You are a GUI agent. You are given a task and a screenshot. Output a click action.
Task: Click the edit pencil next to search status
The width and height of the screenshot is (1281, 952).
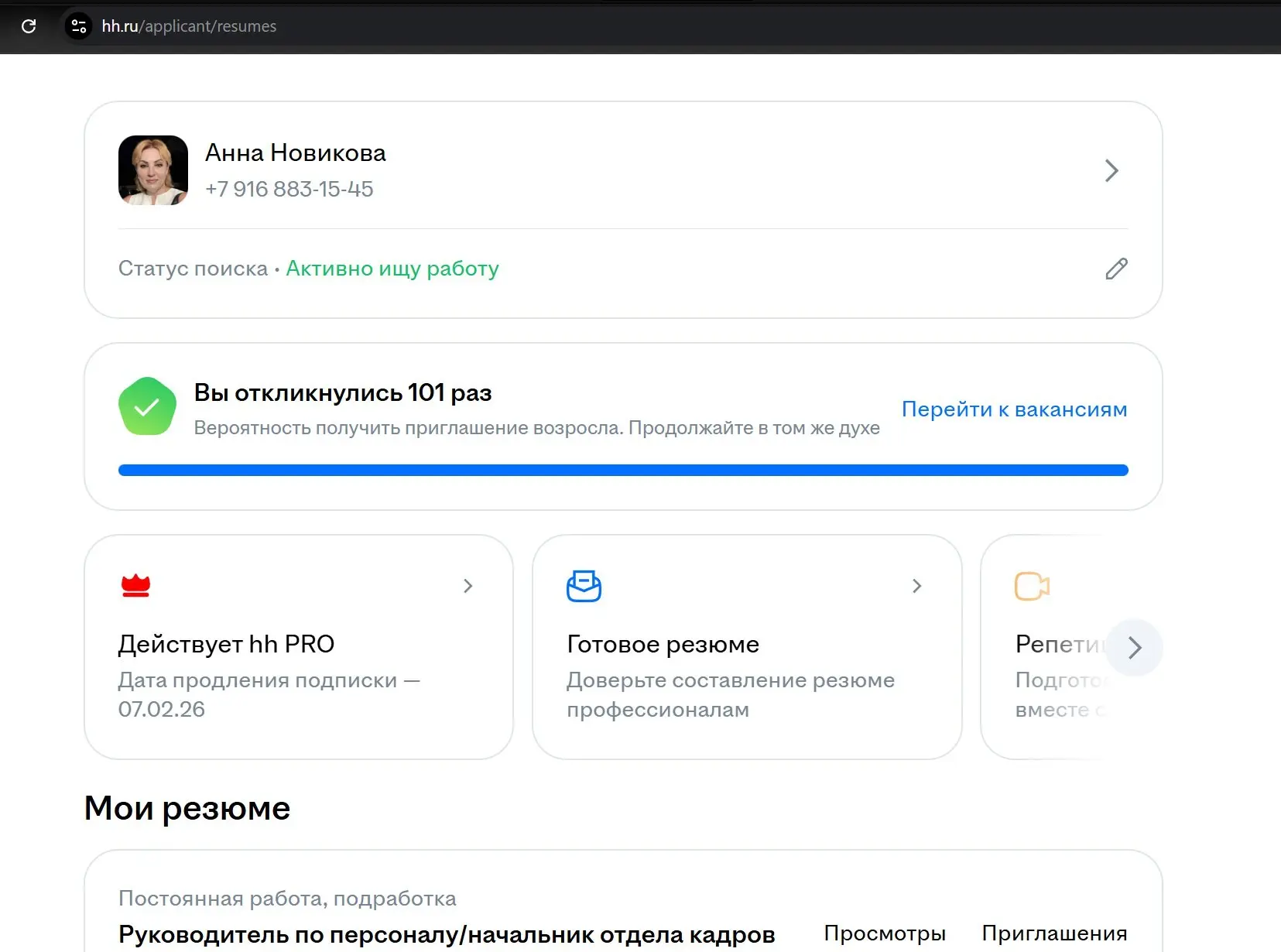(1115, 269)
